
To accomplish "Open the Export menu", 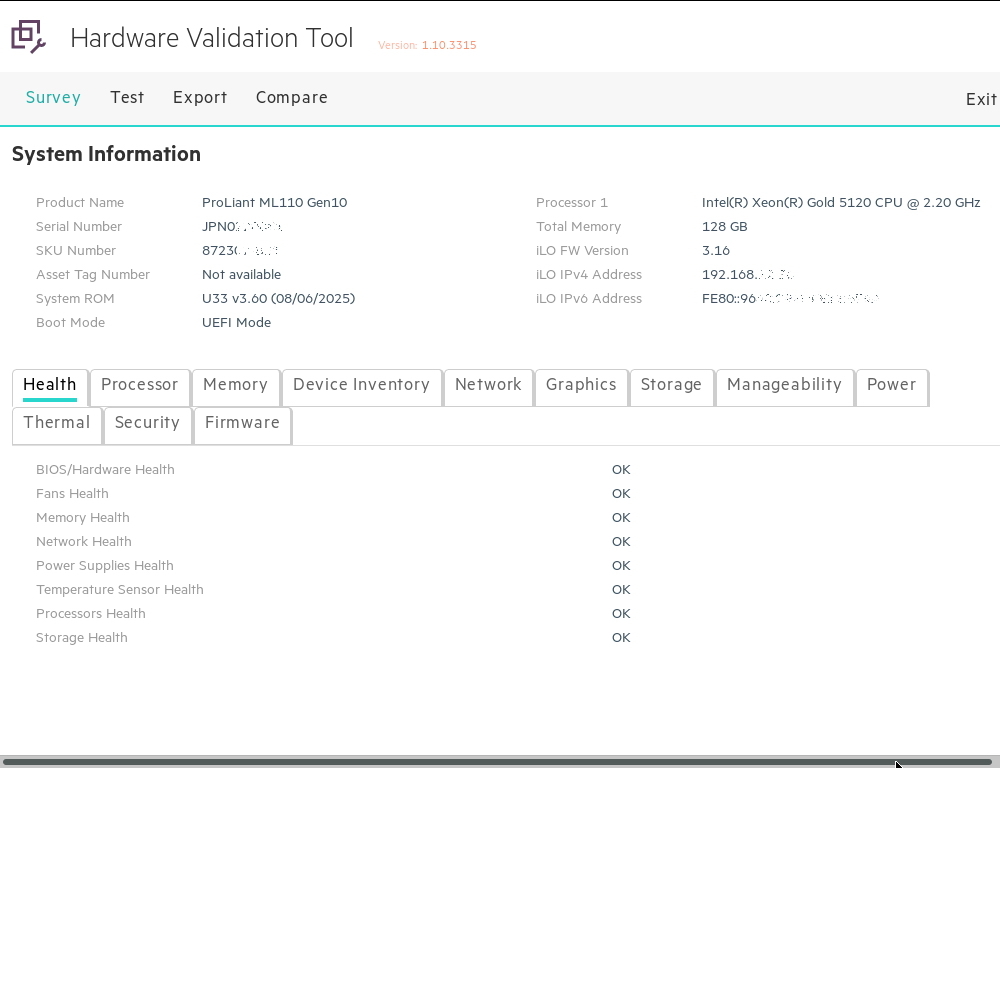I will coord(200,98).
